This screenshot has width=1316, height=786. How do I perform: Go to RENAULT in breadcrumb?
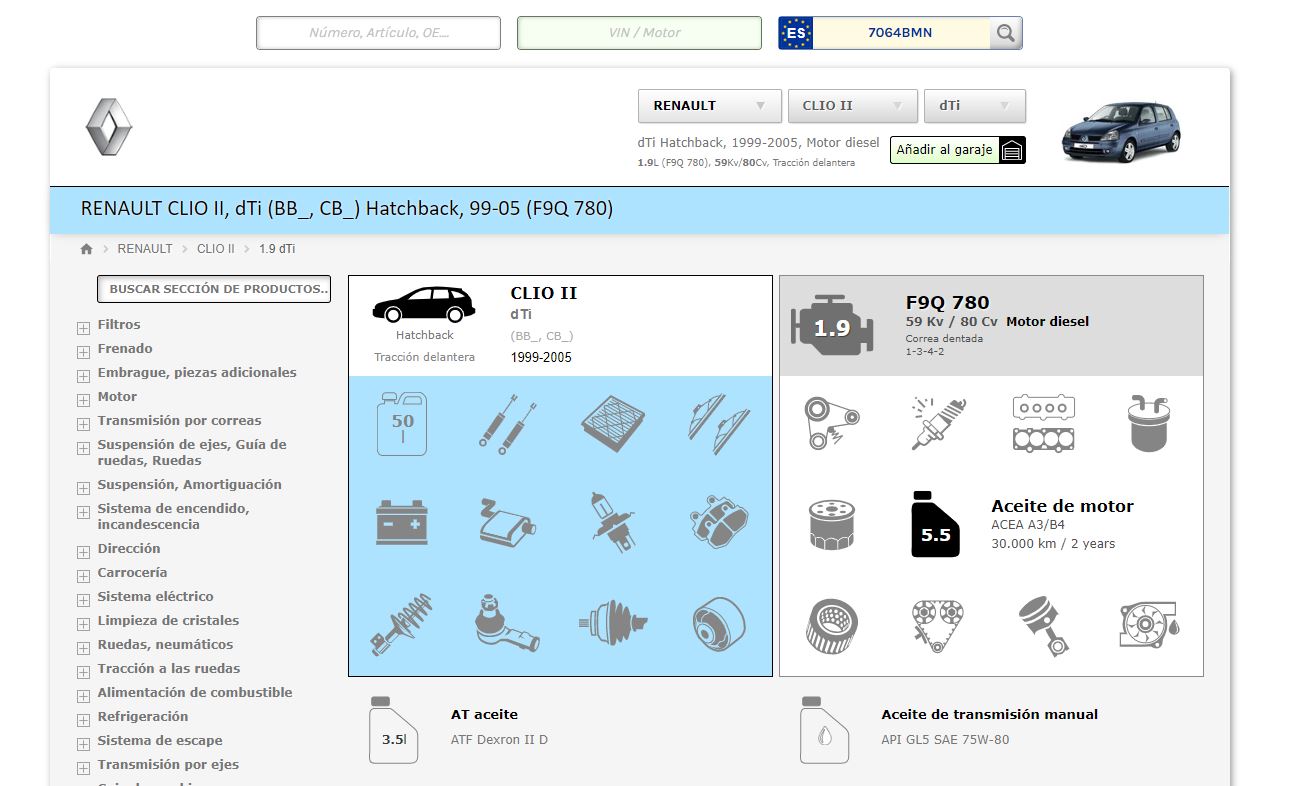(x=145, y=249)
